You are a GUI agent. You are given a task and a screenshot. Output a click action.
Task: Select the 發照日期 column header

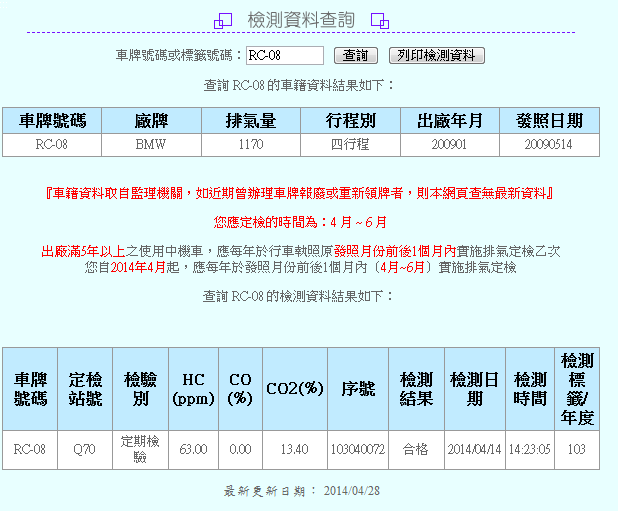tap(549, 121)
